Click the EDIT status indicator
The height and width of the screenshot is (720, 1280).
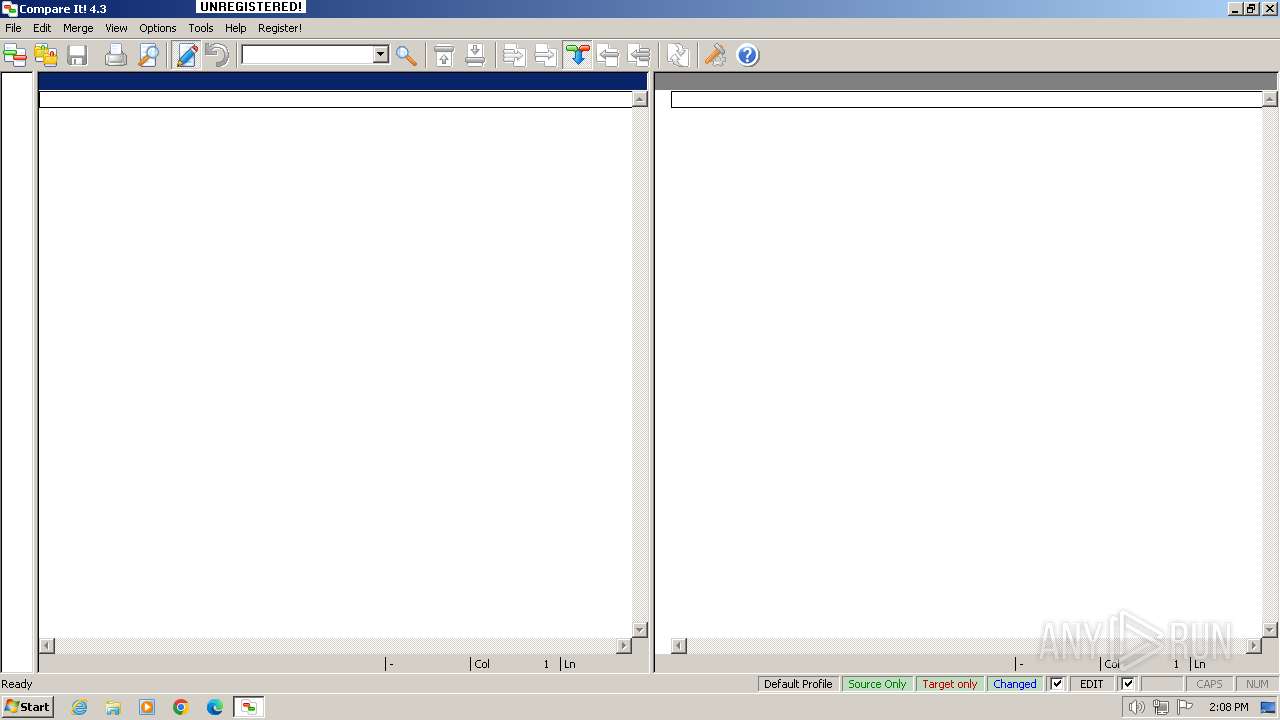1092,684
